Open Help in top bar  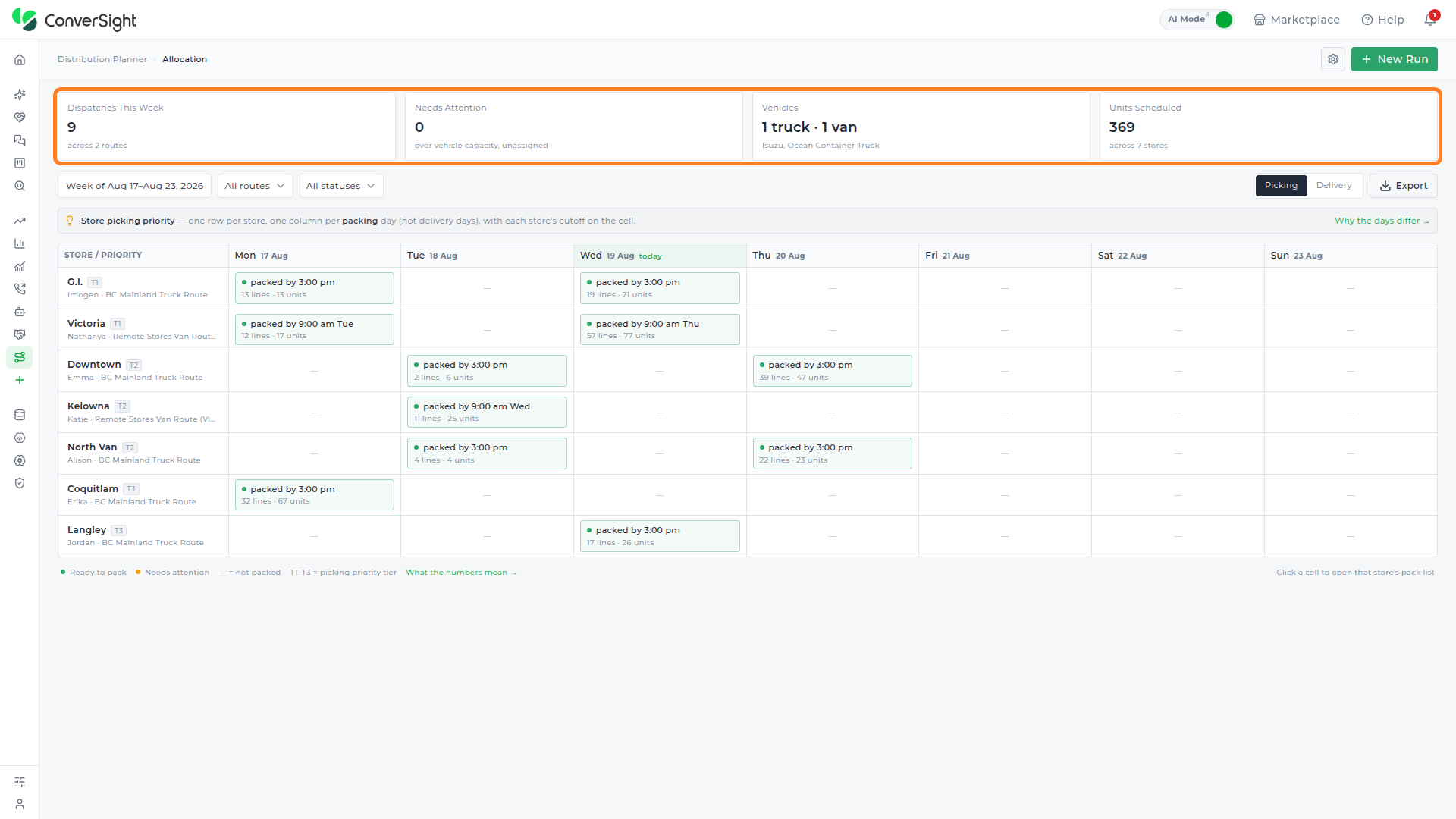click(1383, 20)
